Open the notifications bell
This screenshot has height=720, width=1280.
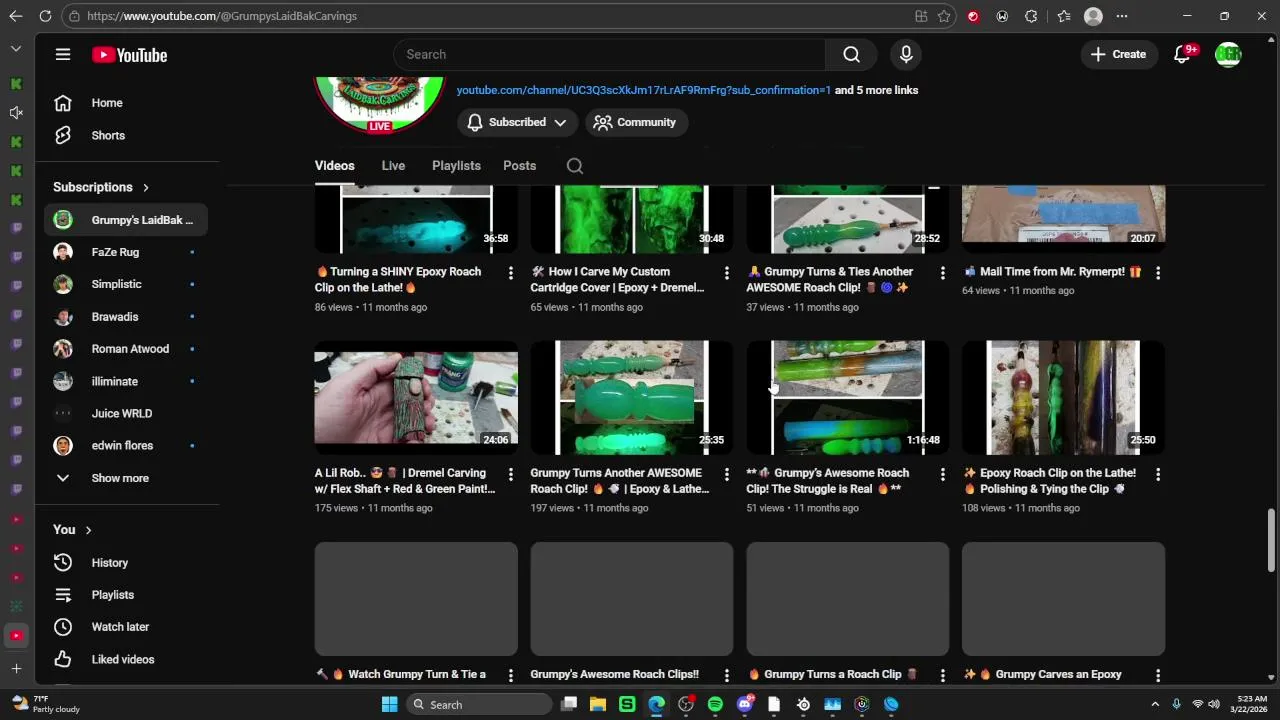(x=1182, y=55)
